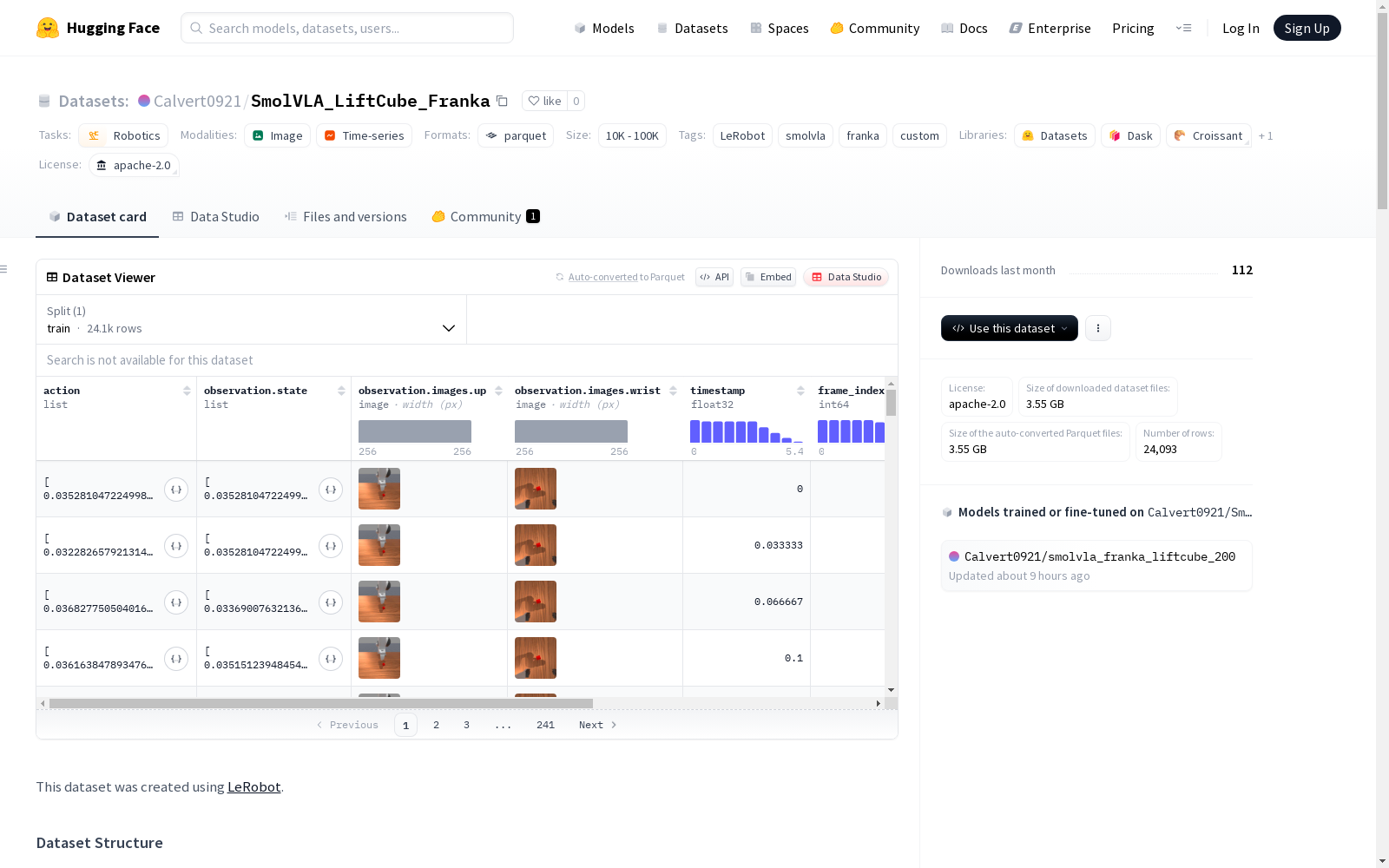Click the Robotics task tag

(122, 135)
